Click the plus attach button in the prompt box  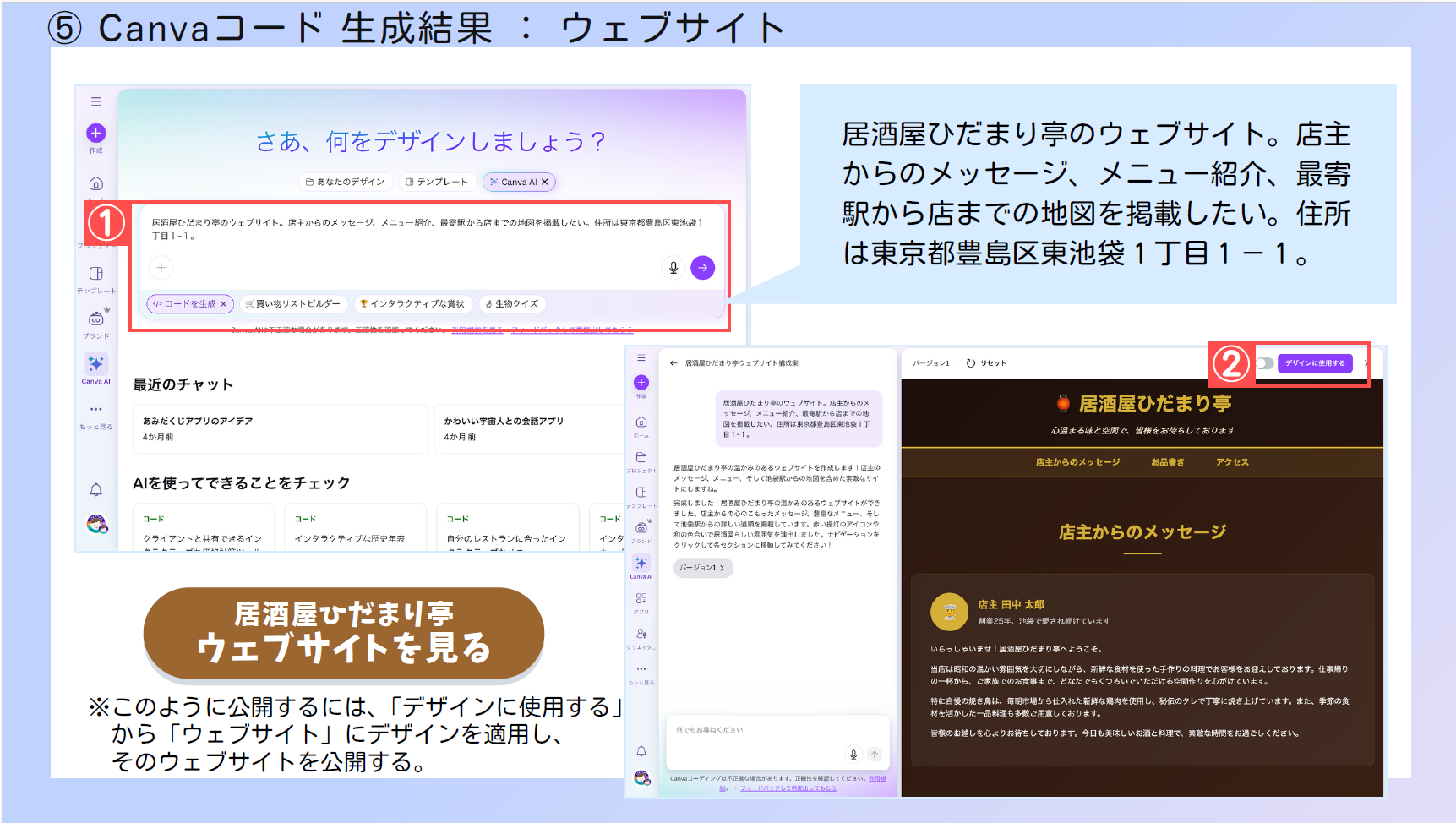[161, 268]
